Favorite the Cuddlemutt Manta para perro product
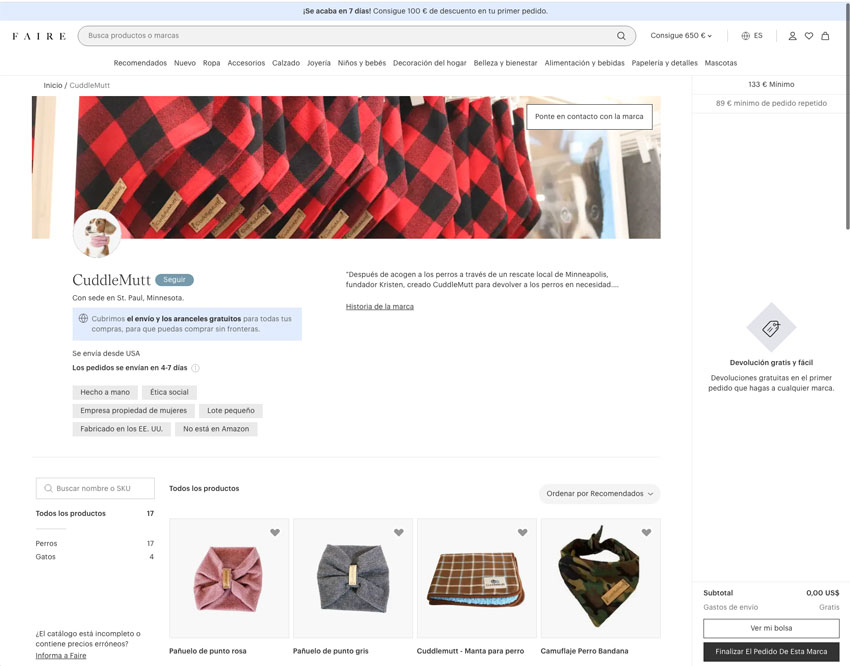This screenshot has width=850, height=666. pos(523,533)
